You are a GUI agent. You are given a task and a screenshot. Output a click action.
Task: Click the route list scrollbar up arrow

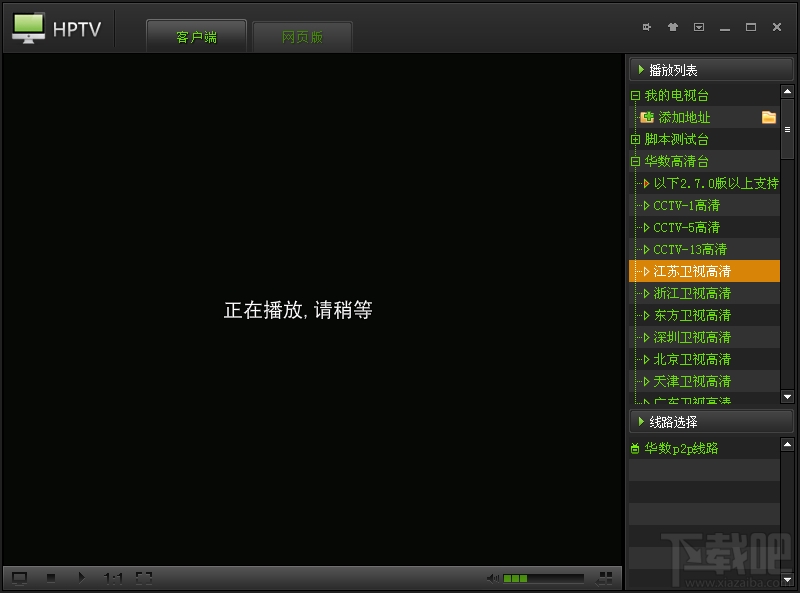pyautogui.click(x=787, y=444)
